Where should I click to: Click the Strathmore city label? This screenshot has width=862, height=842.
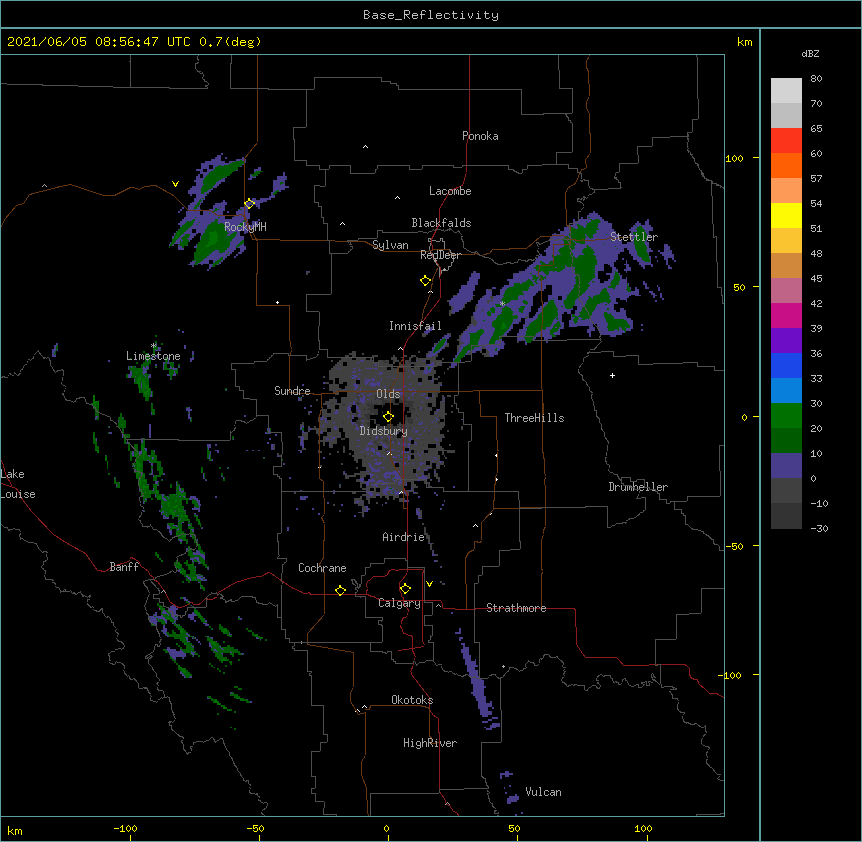click(x=516, y=608)
